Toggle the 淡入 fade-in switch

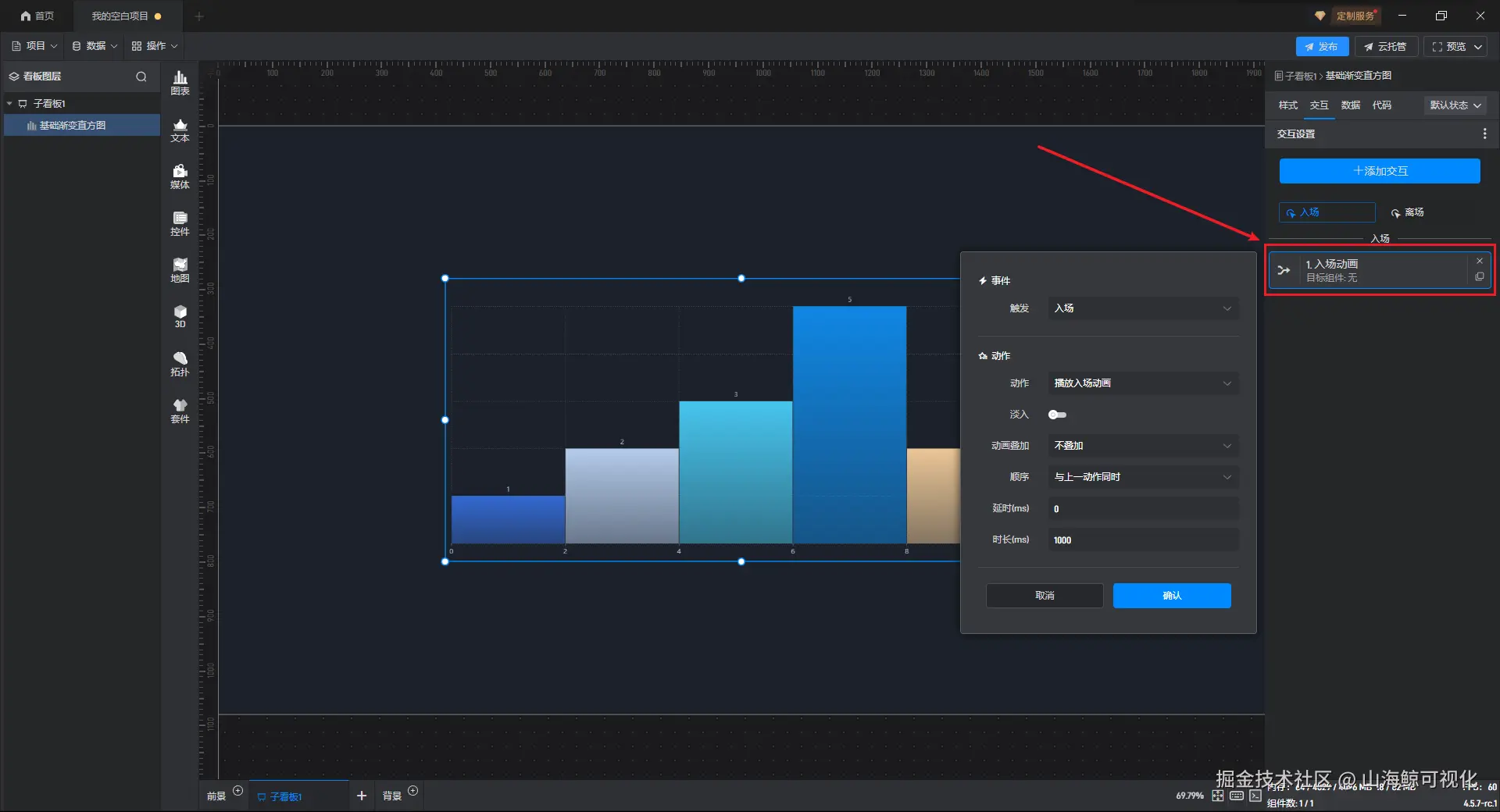pyautogui.click(x=1057, y=415)
